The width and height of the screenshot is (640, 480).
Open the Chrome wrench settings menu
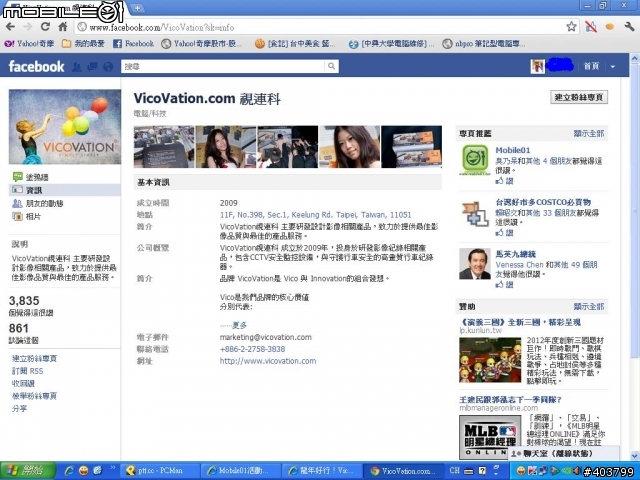click(629, 27)
